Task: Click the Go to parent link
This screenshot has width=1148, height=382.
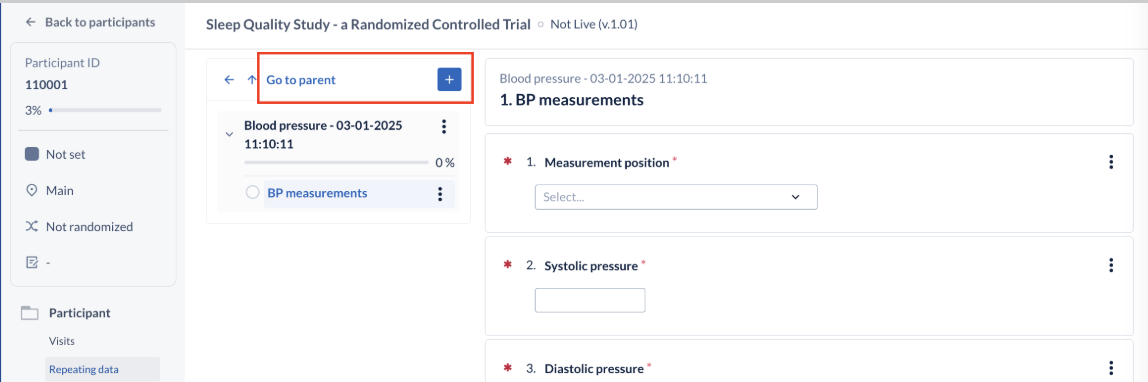Action: (300, 80)
